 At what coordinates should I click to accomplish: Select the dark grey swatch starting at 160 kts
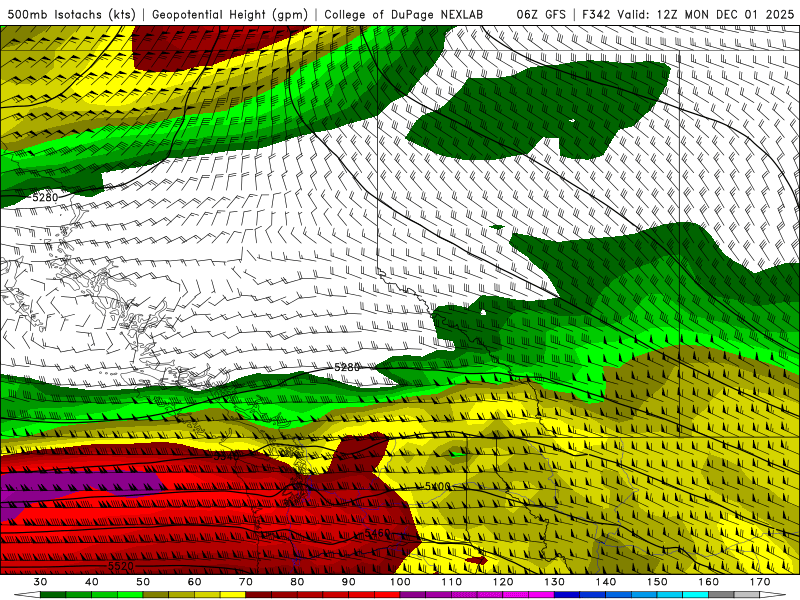click(x=721, y=595)
